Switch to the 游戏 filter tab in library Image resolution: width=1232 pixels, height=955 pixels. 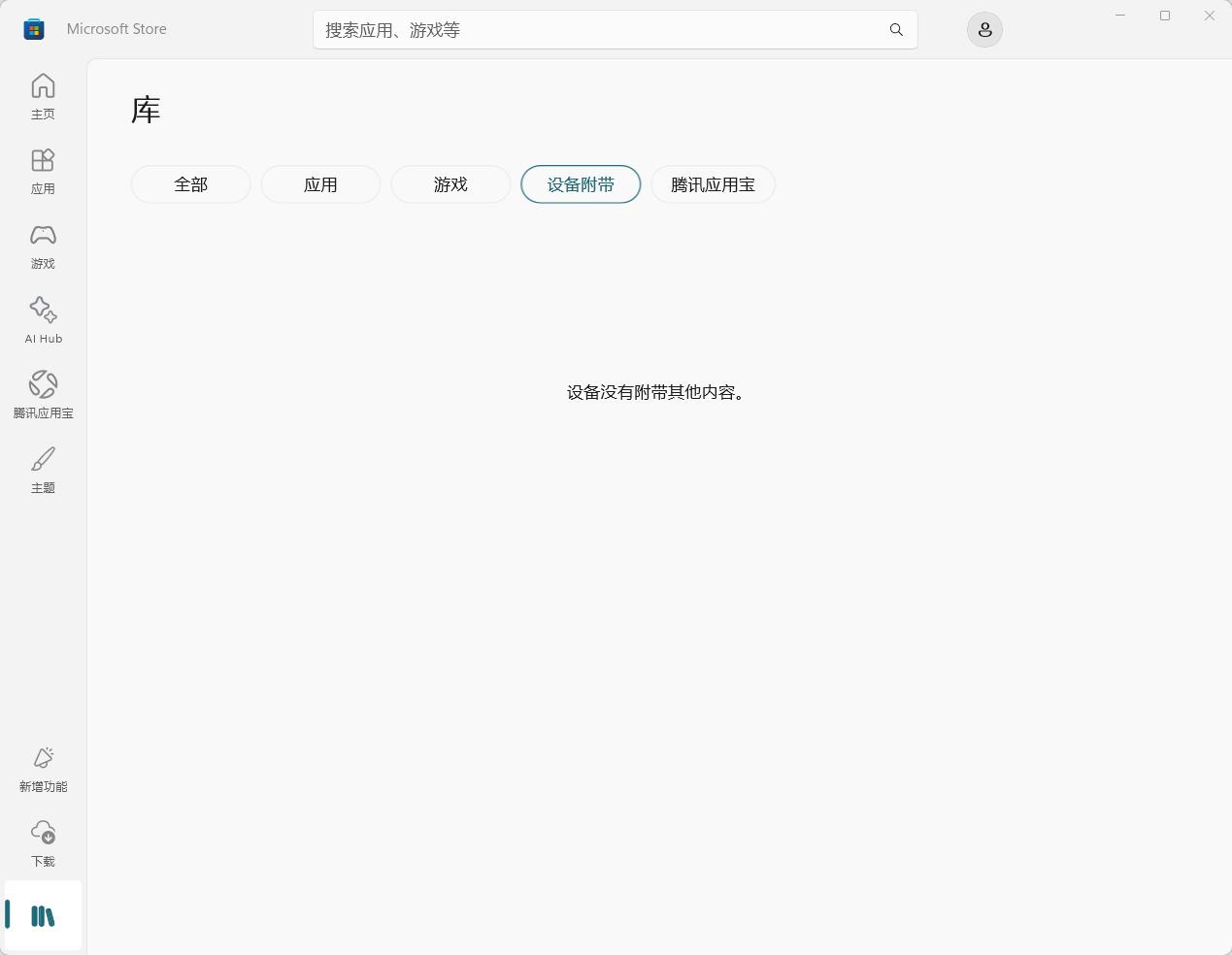pos(450,184)
